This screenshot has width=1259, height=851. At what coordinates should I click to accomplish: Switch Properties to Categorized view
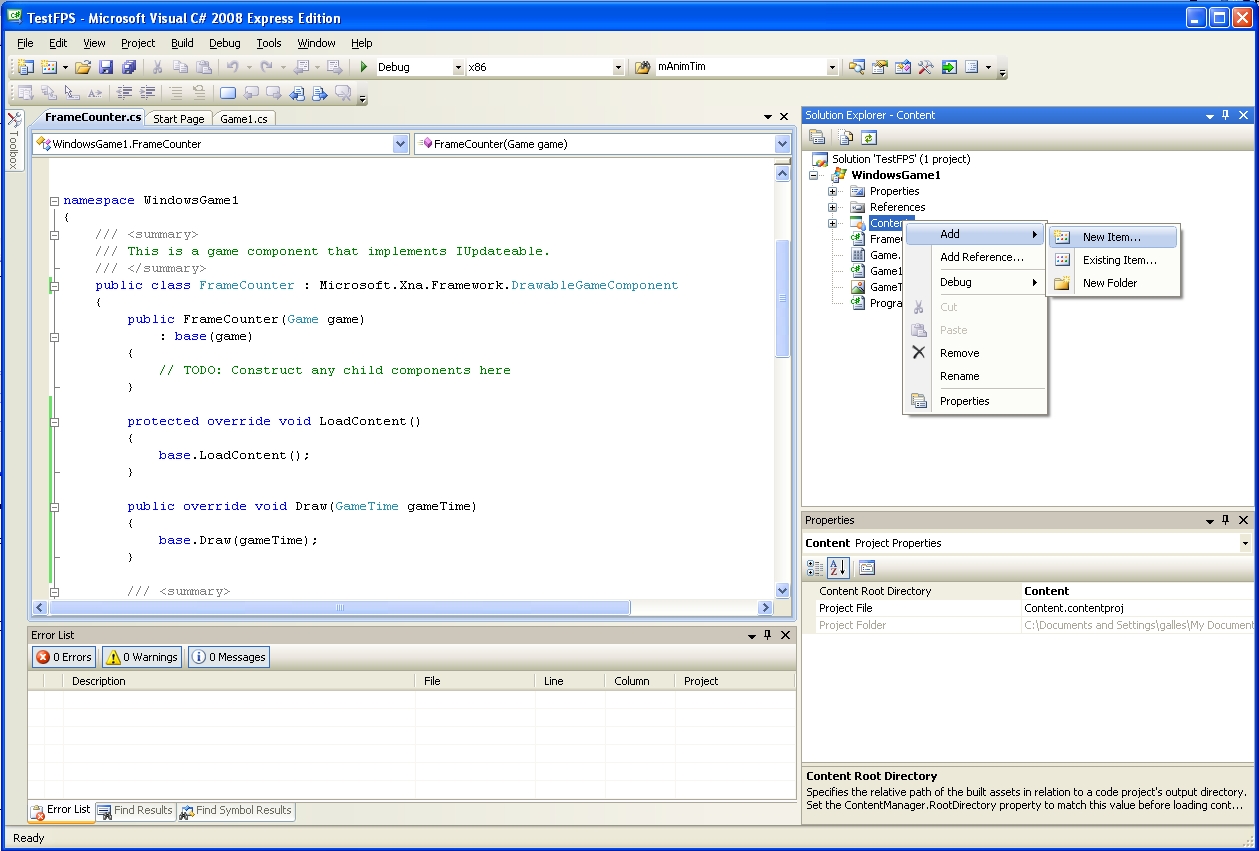[x=816, y=568]
